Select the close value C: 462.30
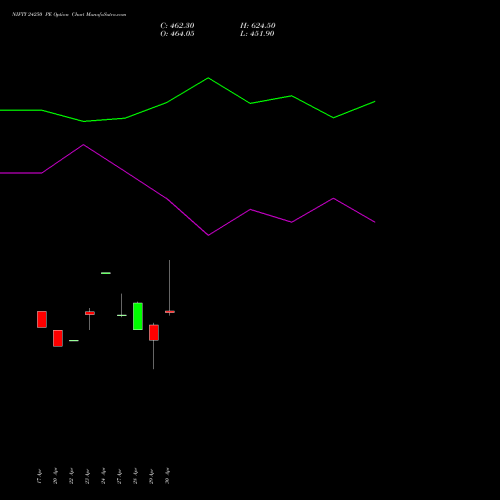500x500 pixels. [x=177, y=26]
